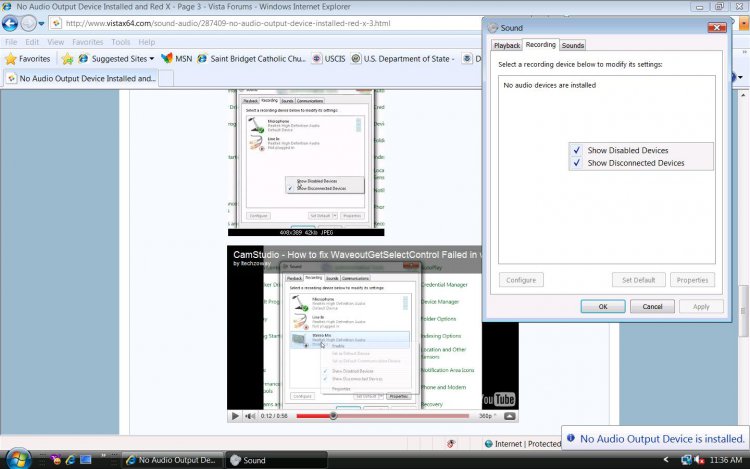
Task: Open the Favorites star button
Action: pyautogui.click(x=28, y=59)
